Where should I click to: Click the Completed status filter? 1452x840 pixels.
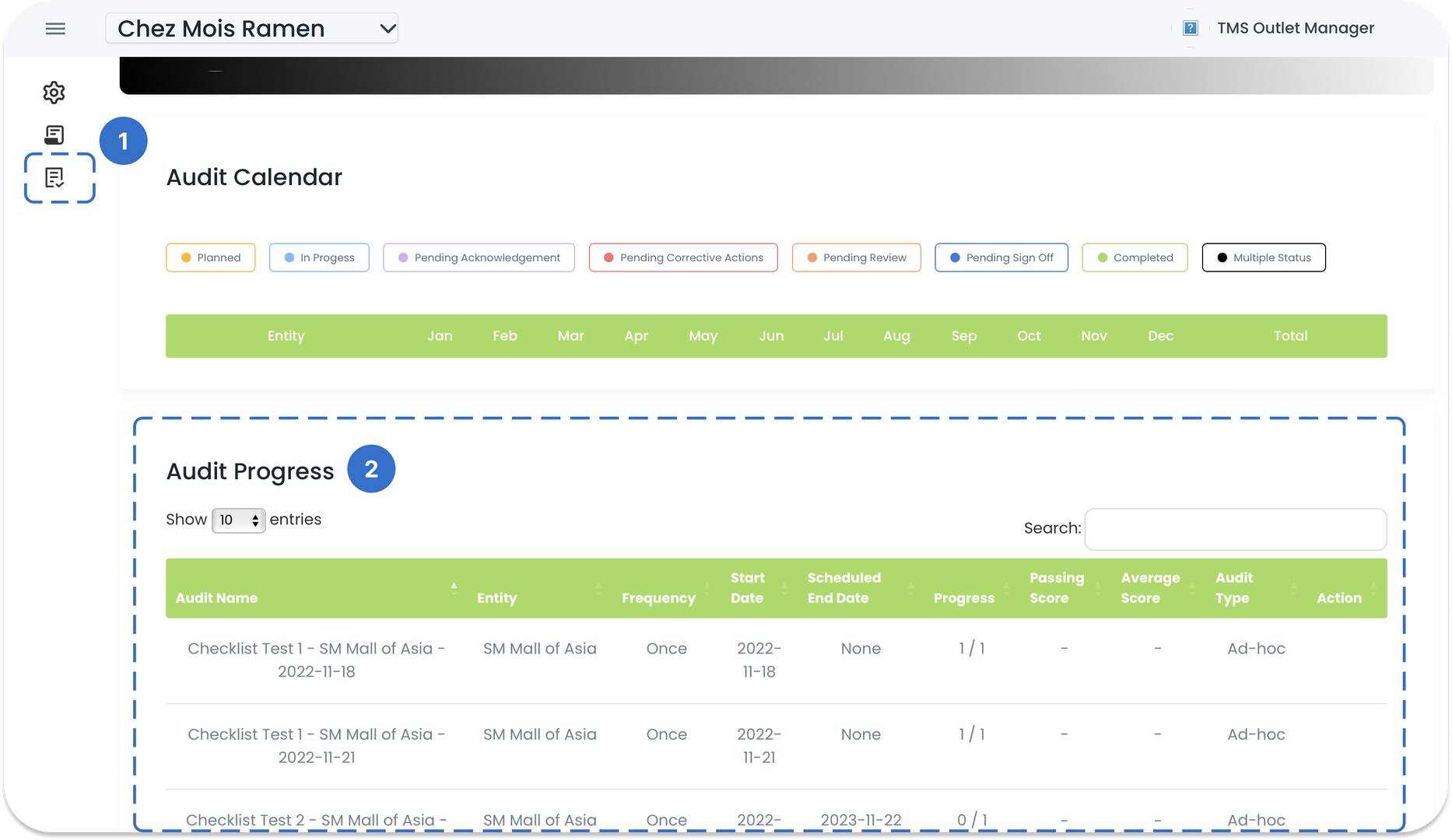point(1135,257)
